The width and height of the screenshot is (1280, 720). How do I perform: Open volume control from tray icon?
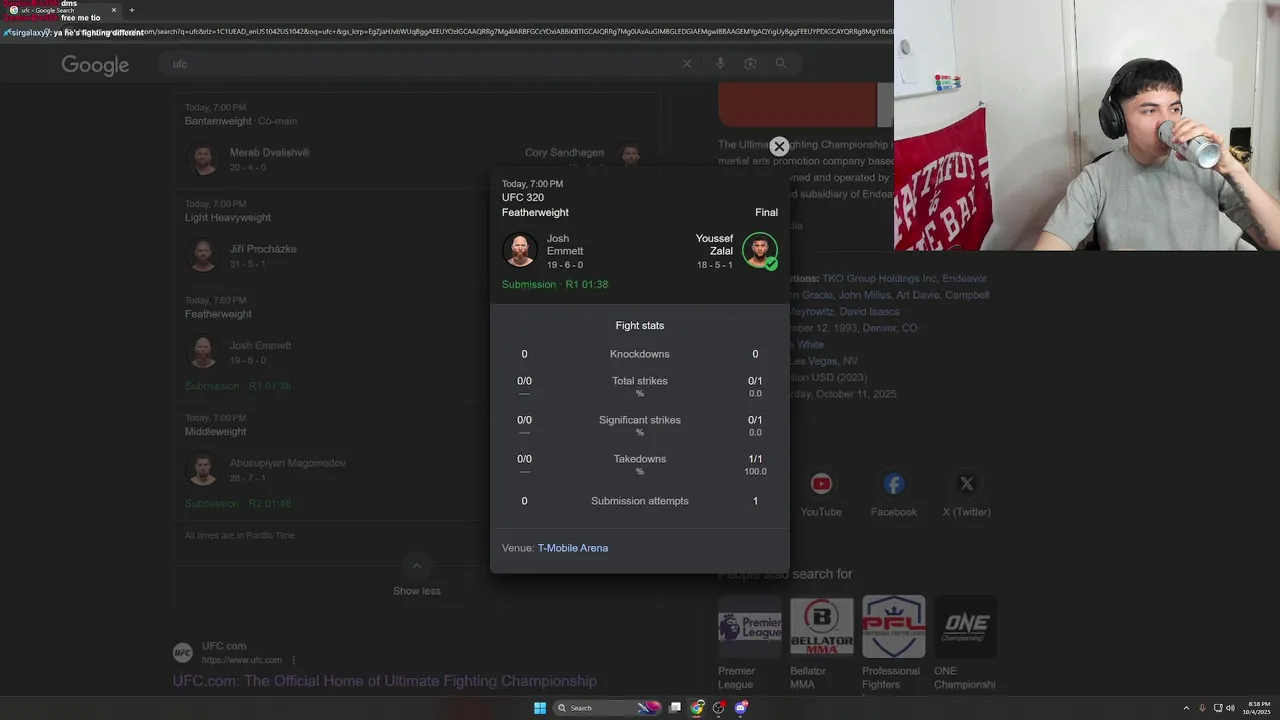(x=1230, y=708)
